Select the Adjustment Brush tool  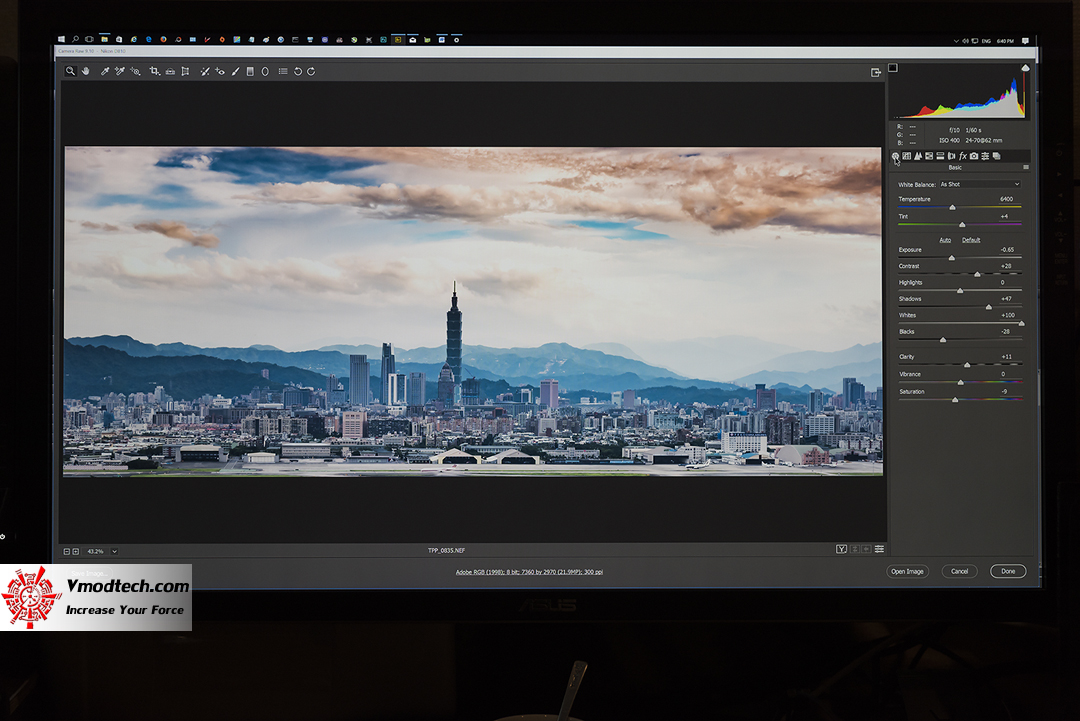pyautogui.click(x=236, y=71)
